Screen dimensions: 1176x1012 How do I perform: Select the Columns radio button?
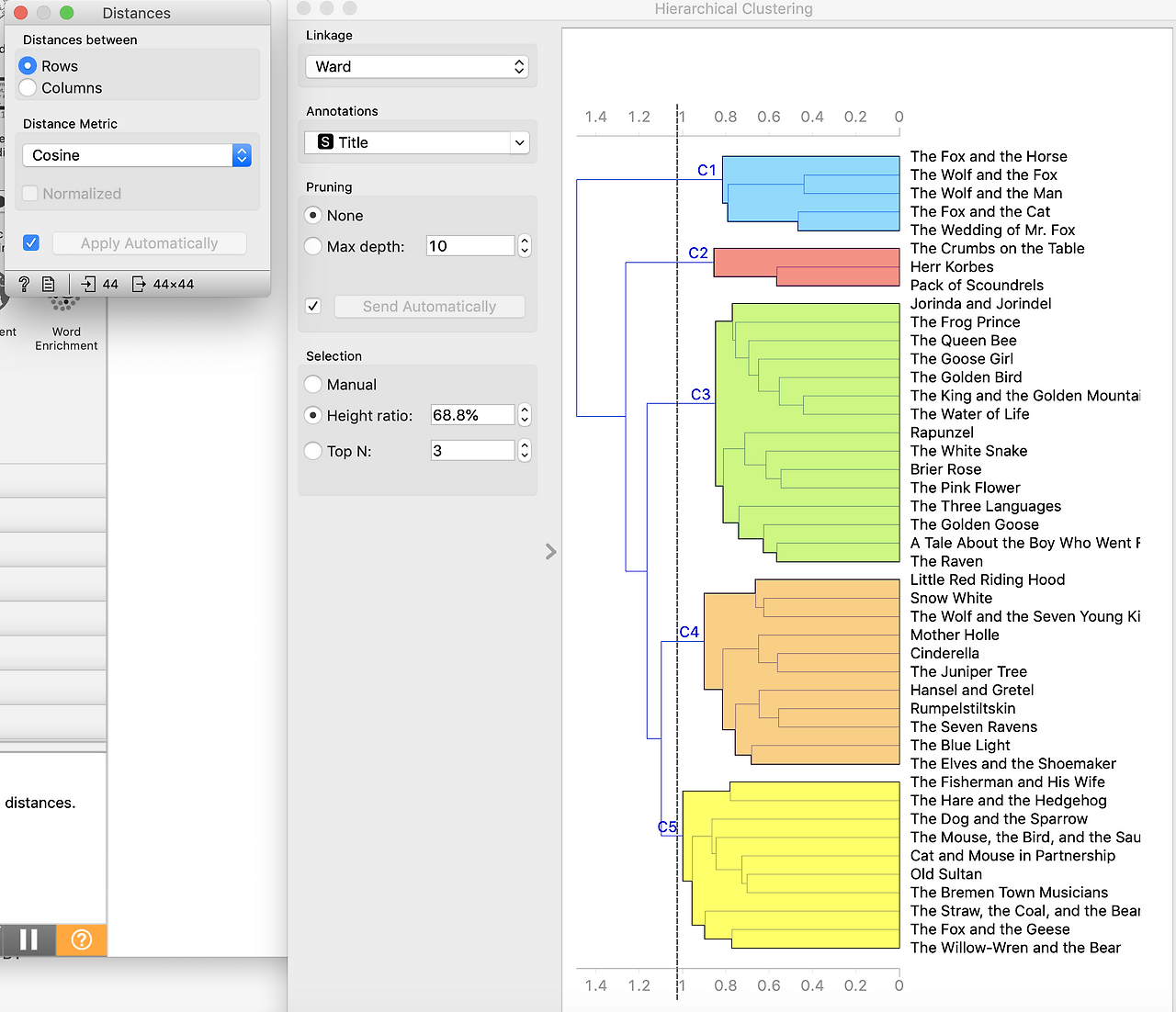pyautogui.click(x=28, y=88)
